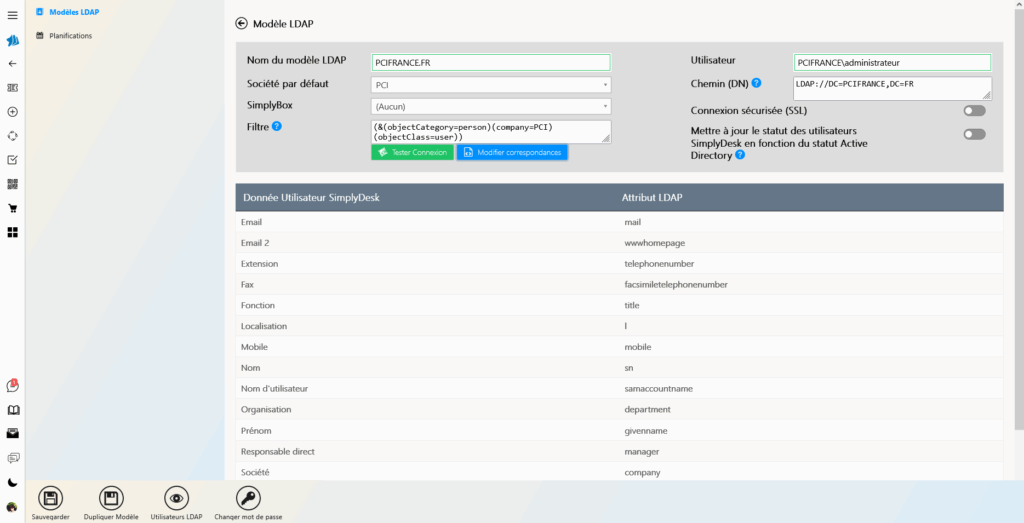The width and height of the screenshot is (1024, 523).
Task: Click the SimplyDesk logo icon
Action: [x=12, y=40]
